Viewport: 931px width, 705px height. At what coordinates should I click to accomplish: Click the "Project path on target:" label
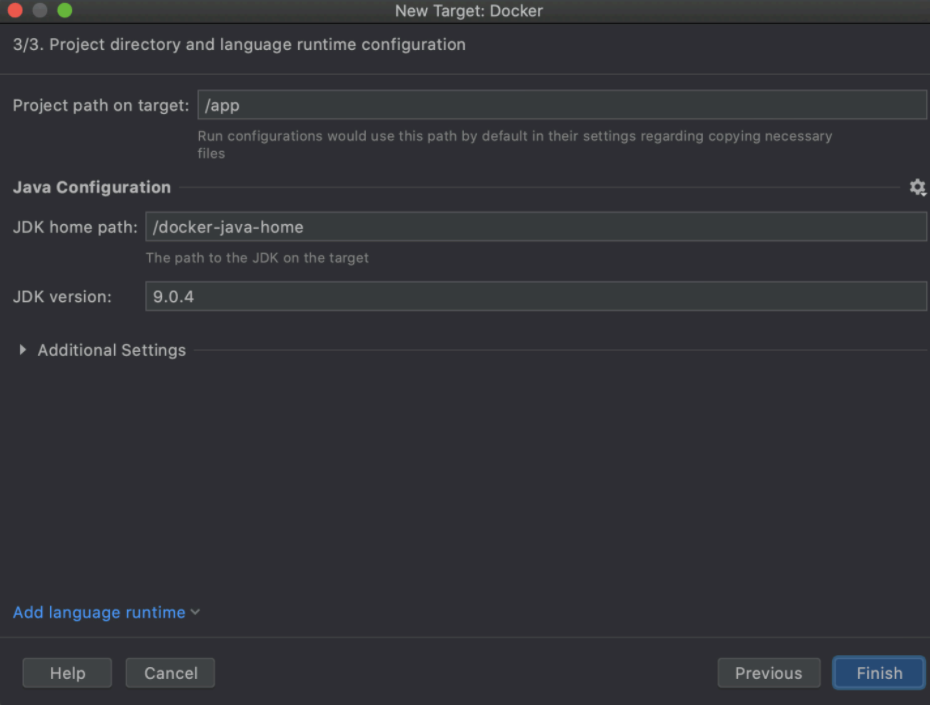tap(101, 105)
